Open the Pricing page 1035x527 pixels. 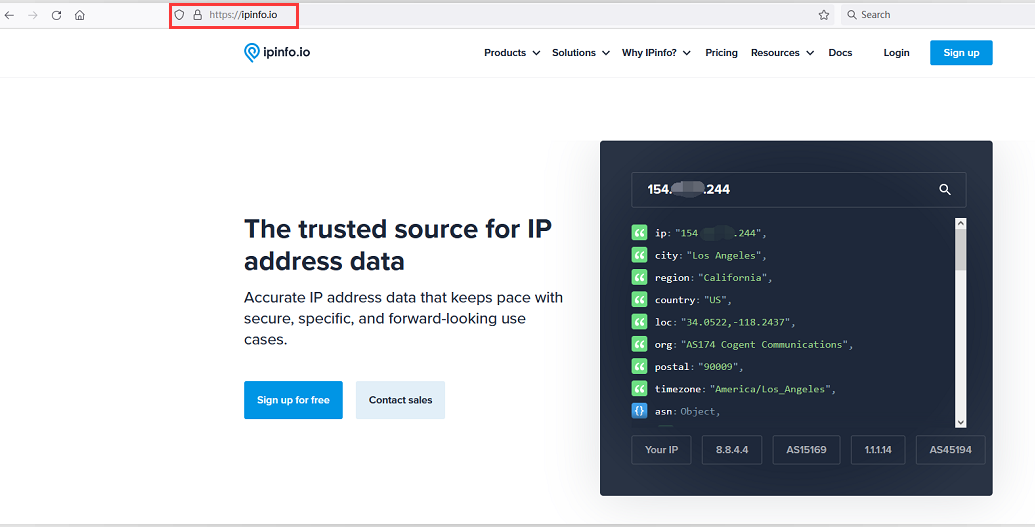(x=721, y=53)
